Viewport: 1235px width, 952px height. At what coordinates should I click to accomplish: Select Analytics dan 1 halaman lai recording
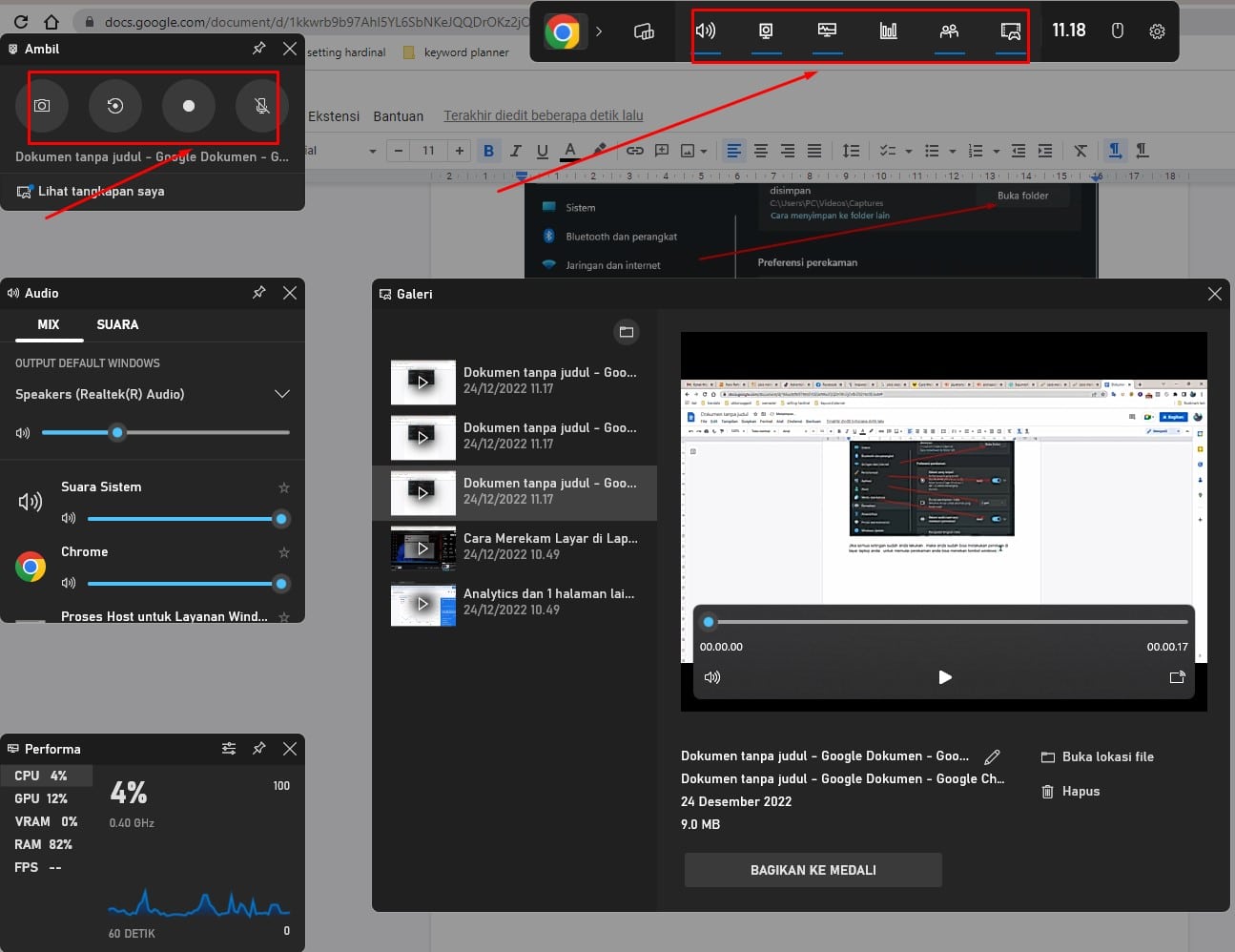515,604
